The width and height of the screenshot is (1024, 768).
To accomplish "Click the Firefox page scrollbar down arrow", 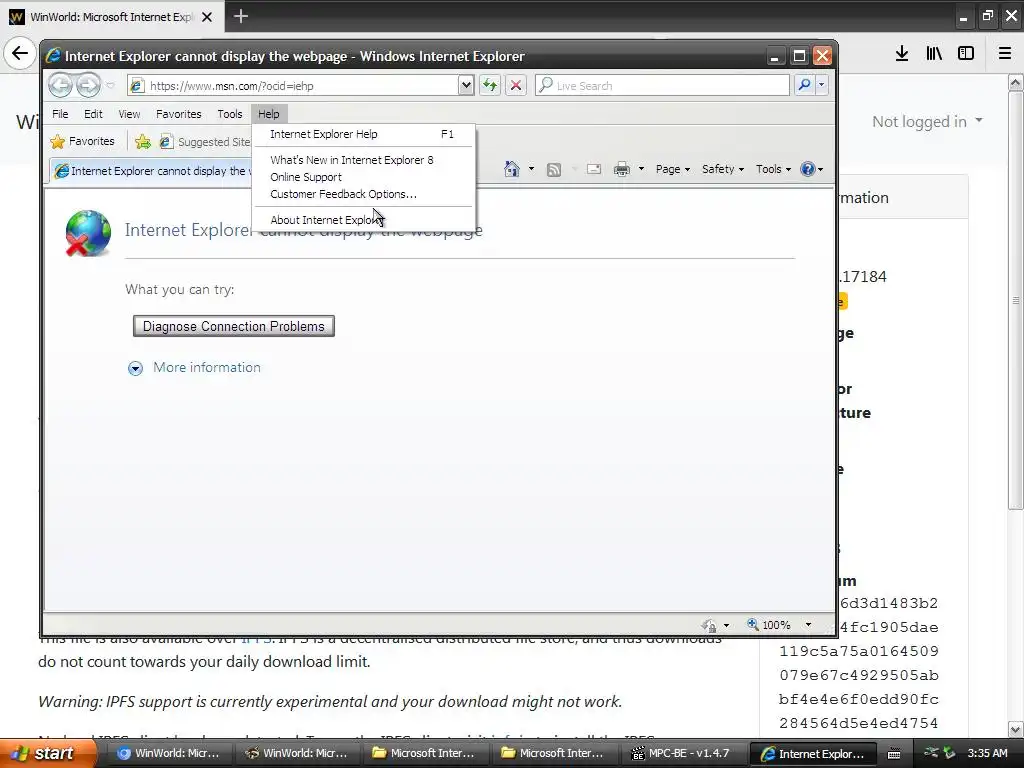I will (x=1015, y=729).
